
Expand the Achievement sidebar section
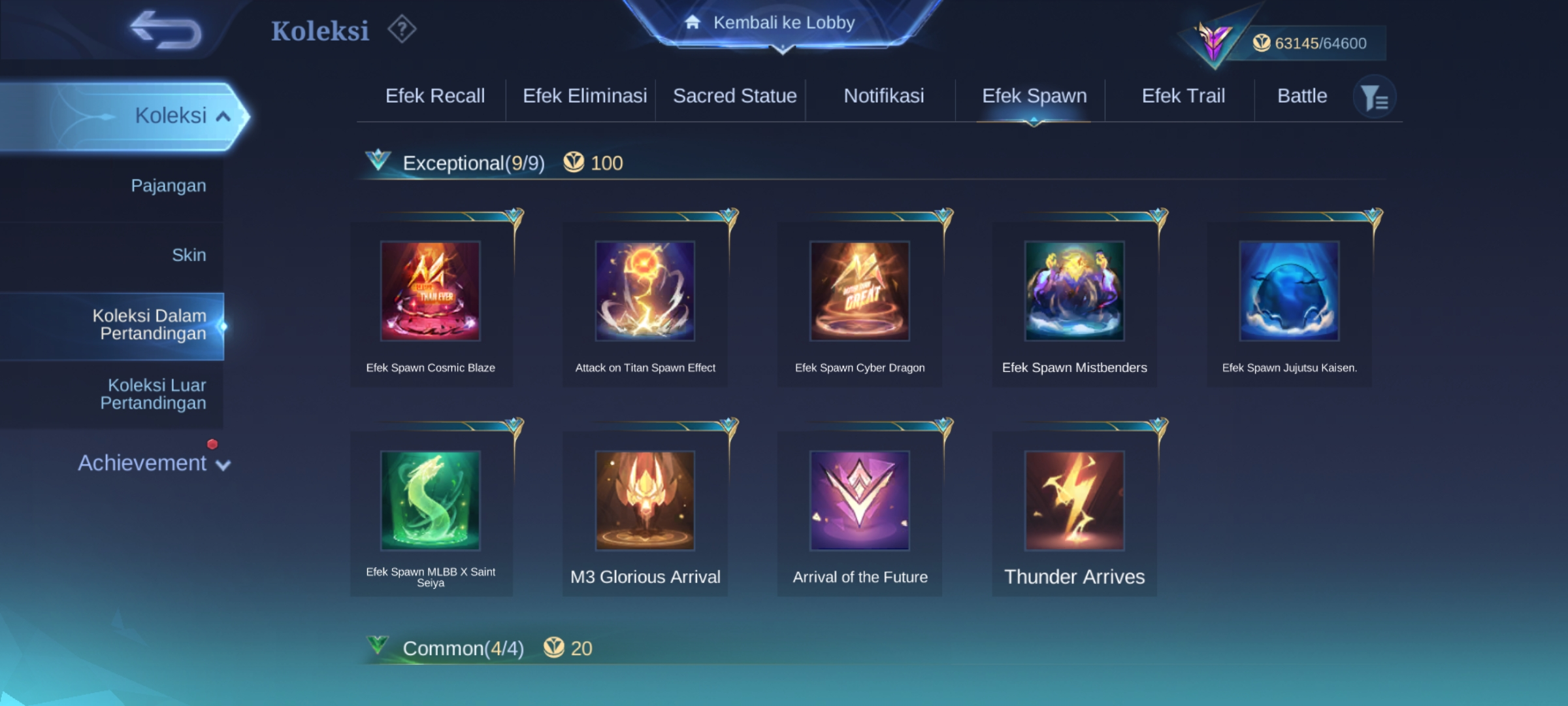154,463
